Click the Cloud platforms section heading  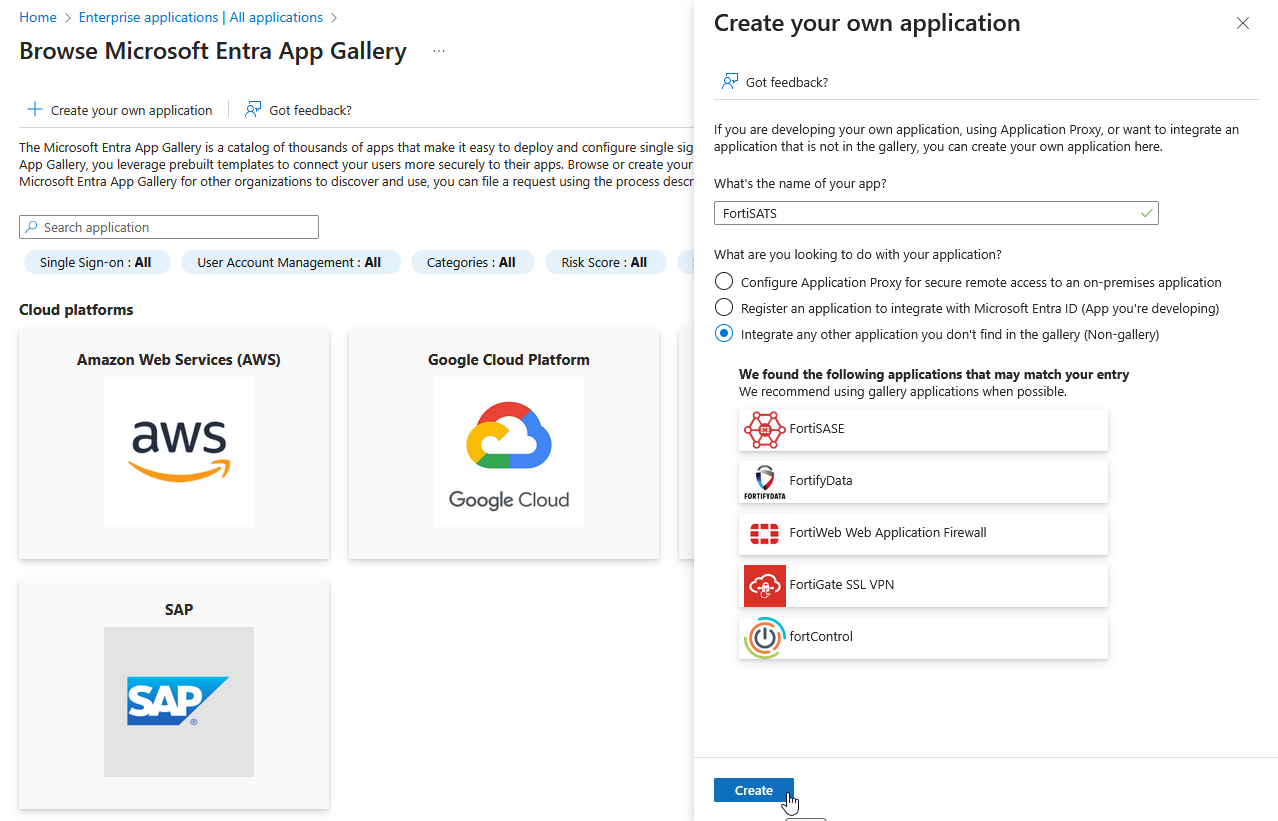[x=76, y=310]
